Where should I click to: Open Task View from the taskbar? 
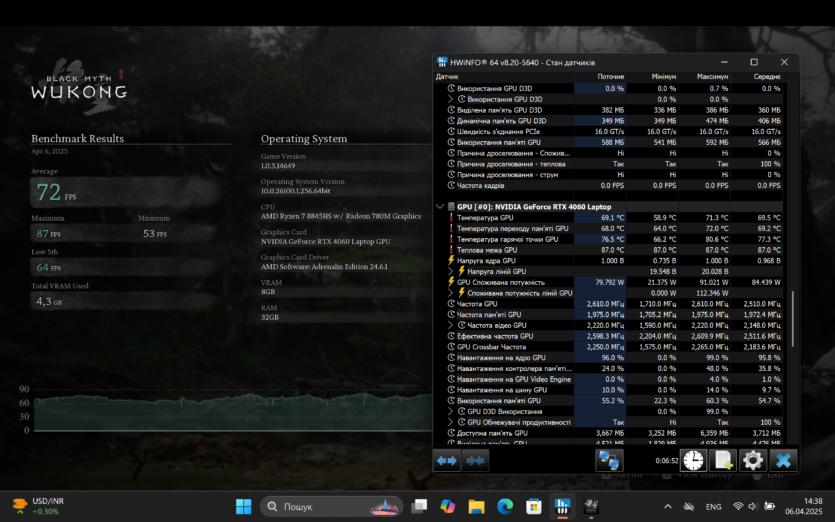(419, 506)
